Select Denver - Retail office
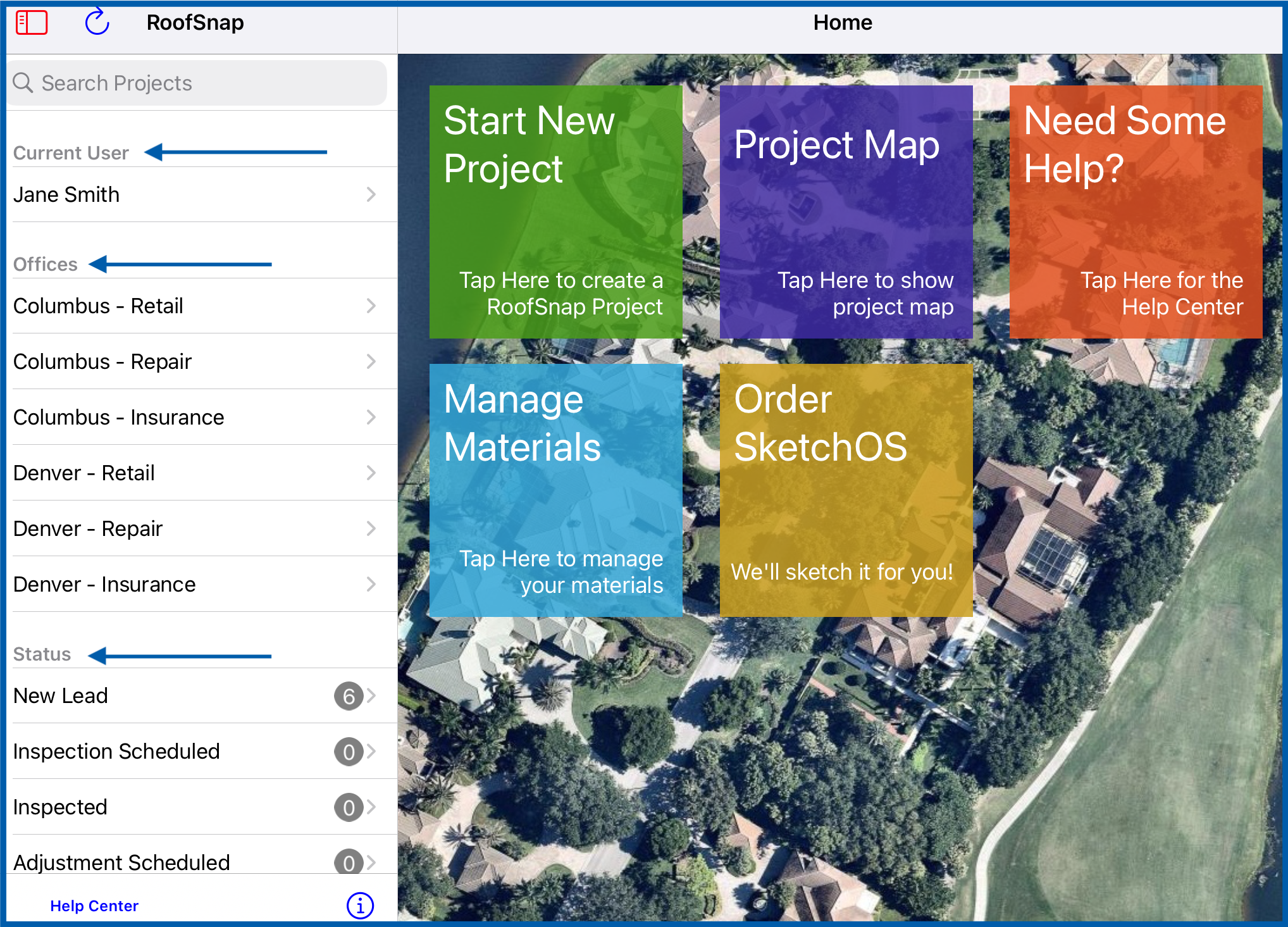1288x927 pixels. coord(202,473)
